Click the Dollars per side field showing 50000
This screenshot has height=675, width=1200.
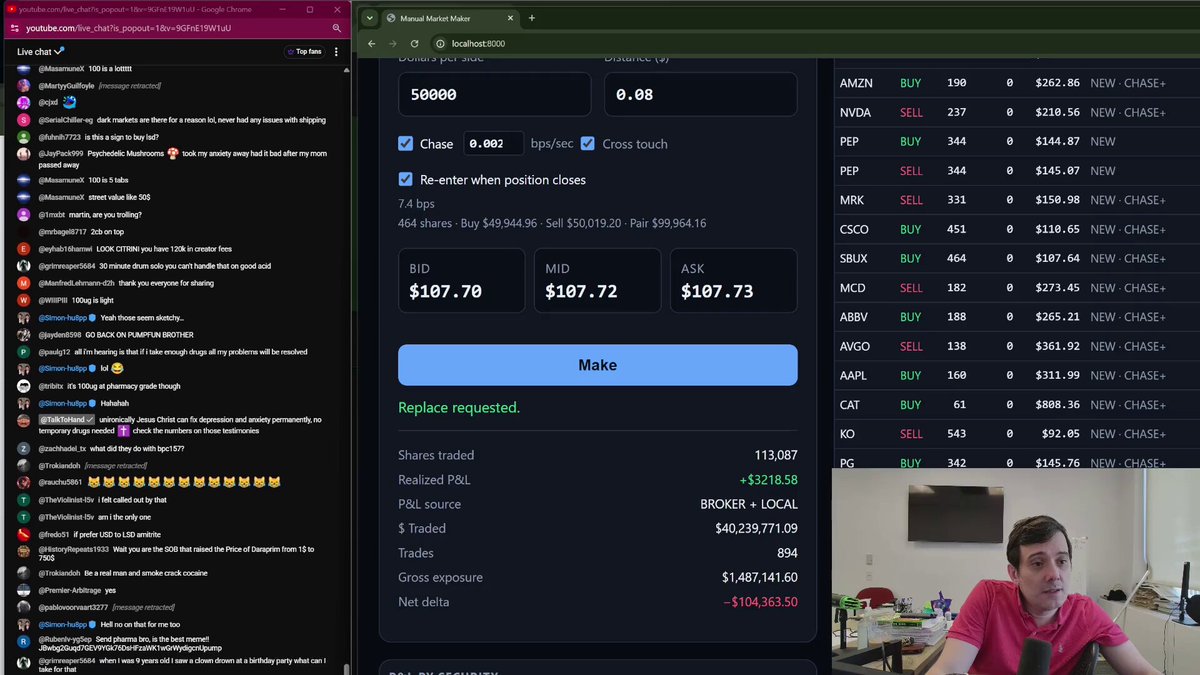pyautogui.click(x=494, y=94)
